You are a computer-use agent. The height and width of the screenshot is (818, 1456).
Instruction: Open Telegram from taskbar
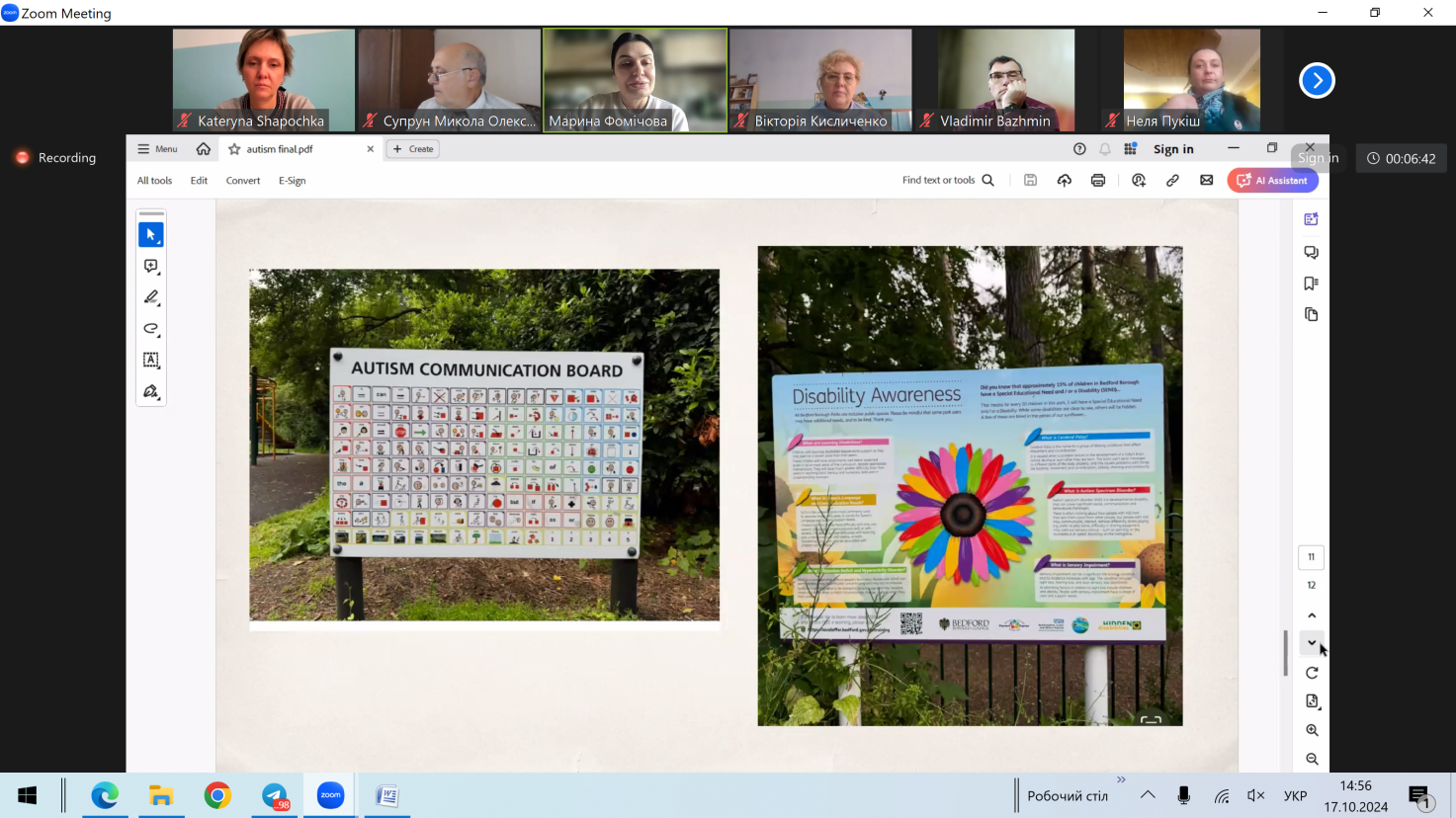[275, 795]
